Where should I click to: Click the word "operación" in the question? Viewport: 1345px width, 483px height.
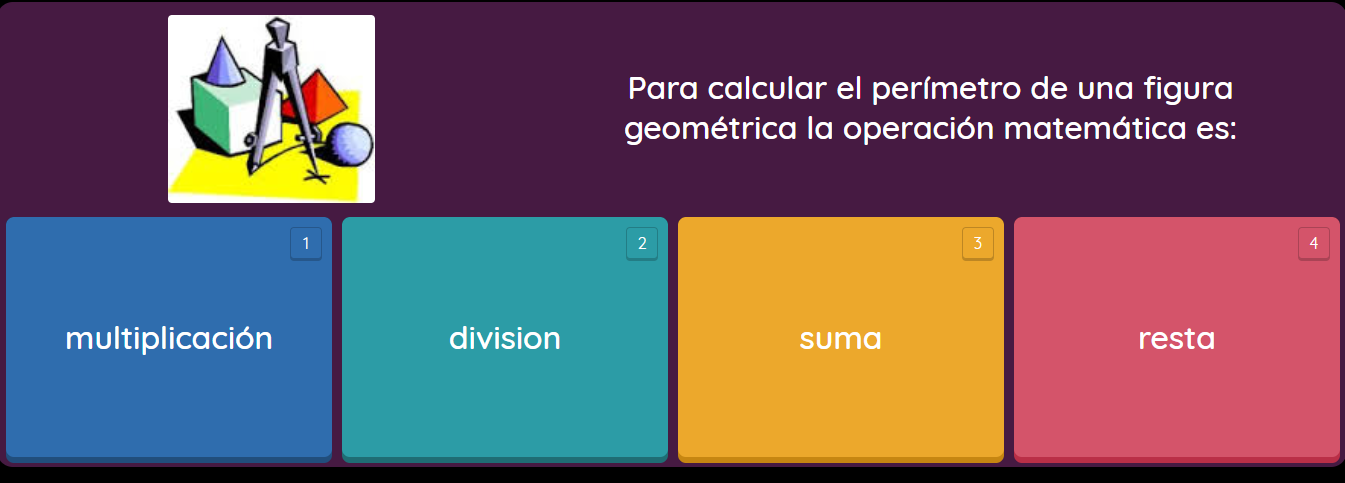point(919,131)
